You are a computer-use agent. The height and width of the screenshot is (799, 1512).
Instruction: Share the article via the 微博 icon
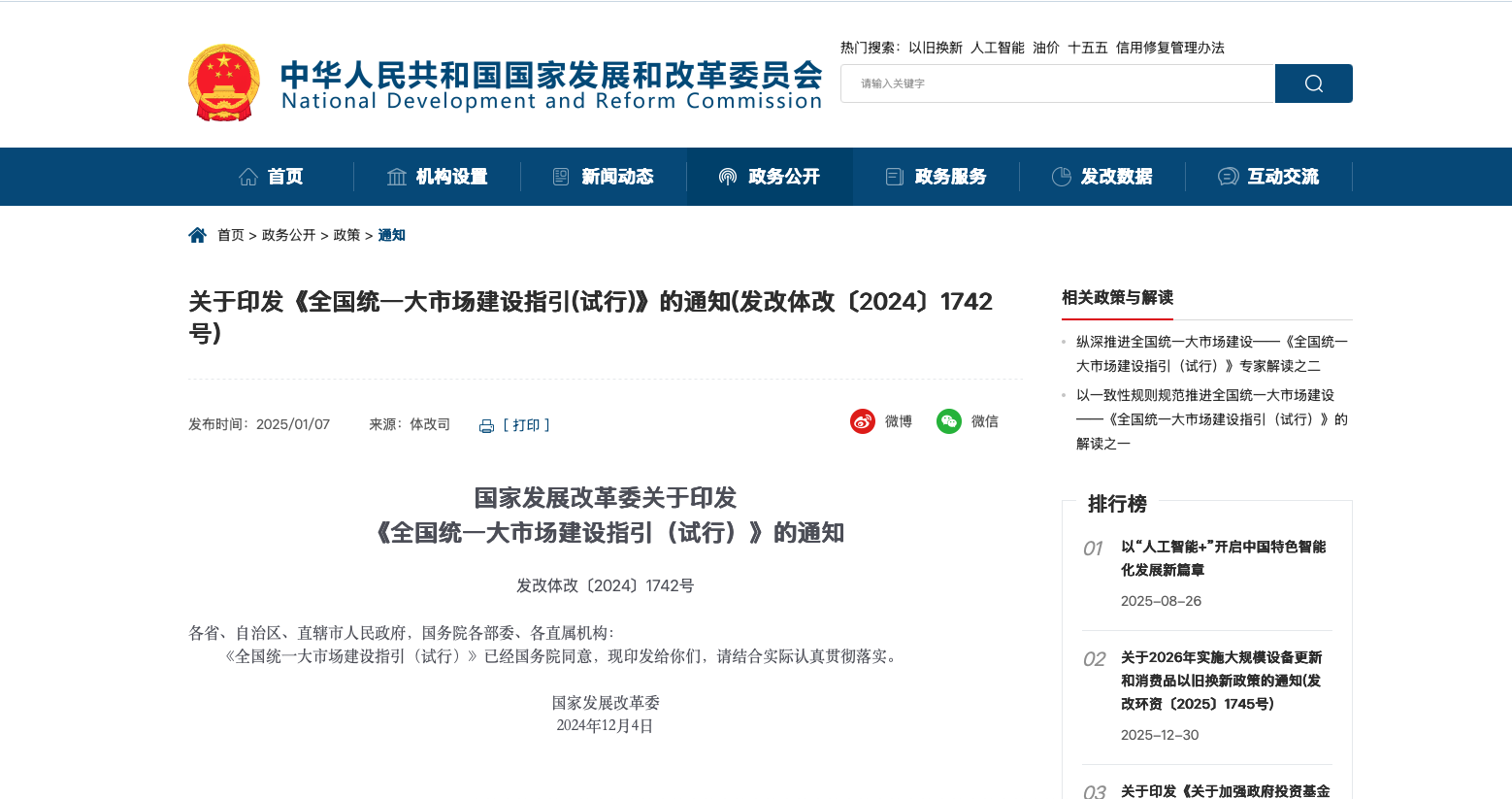click(x=862, y=421)
